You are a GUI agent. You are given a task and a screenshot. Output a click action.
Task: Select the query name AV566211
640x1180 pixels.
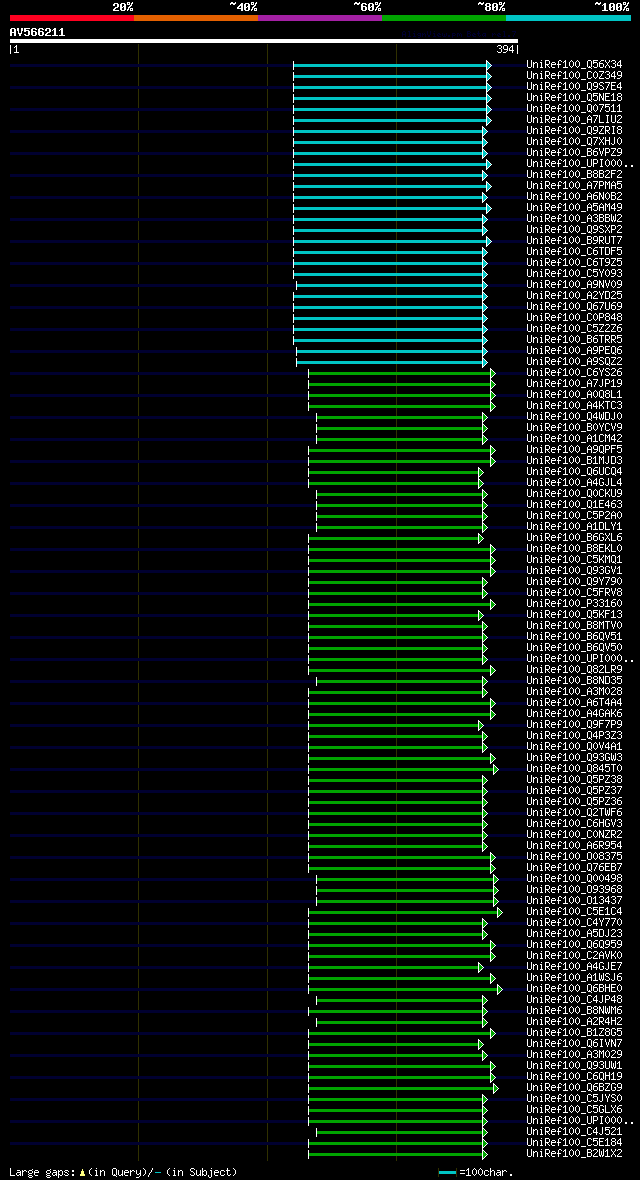[x=37, y=32]
